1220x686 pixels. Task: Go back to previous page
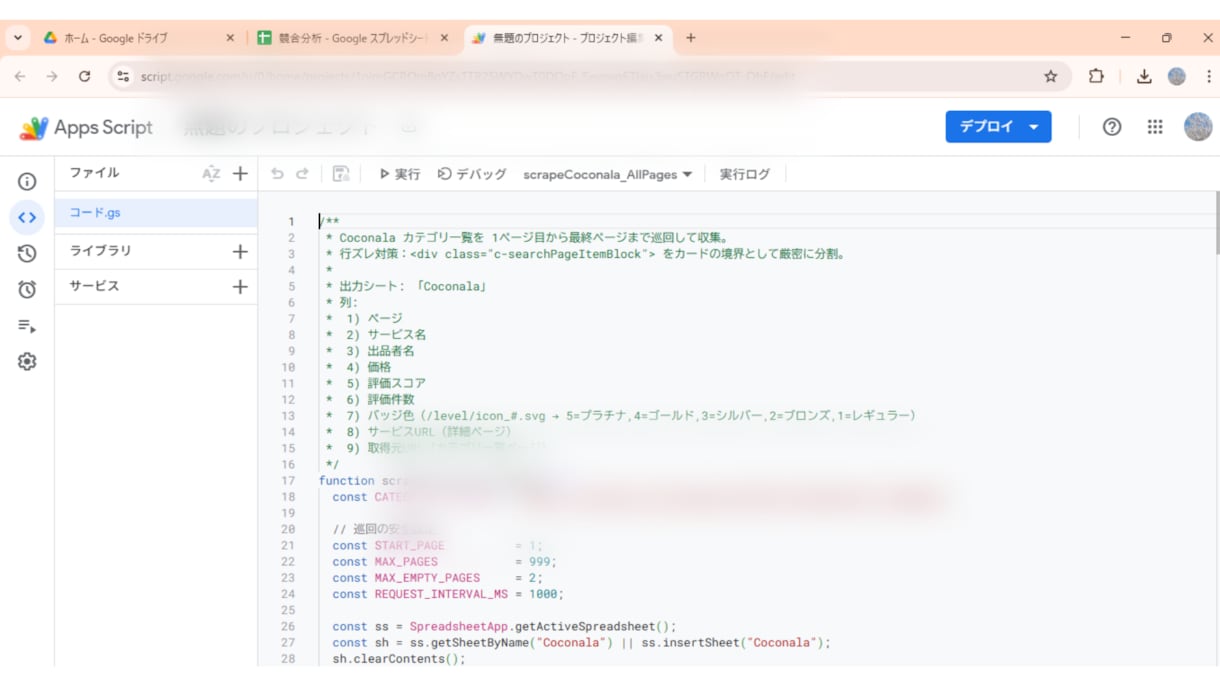pos(20,76)
